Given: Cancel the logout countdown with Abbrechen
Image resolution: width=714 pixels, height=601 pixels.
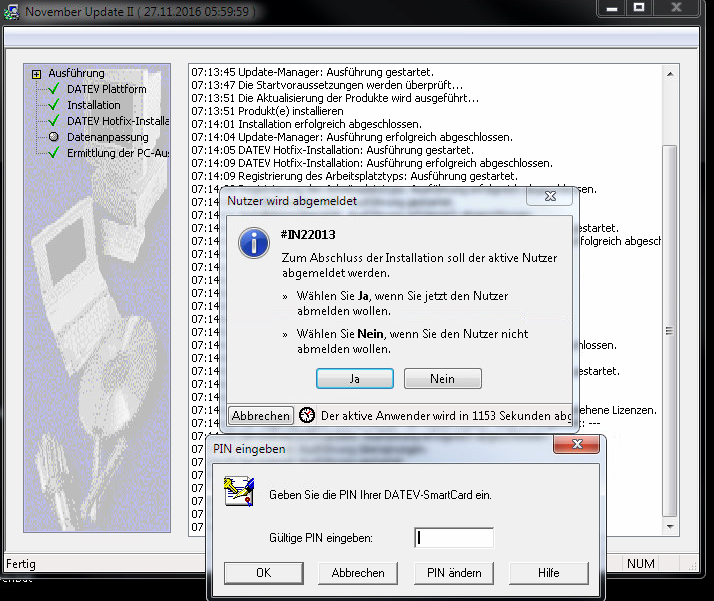Looking at the screenshot, I should pos(261,415).
